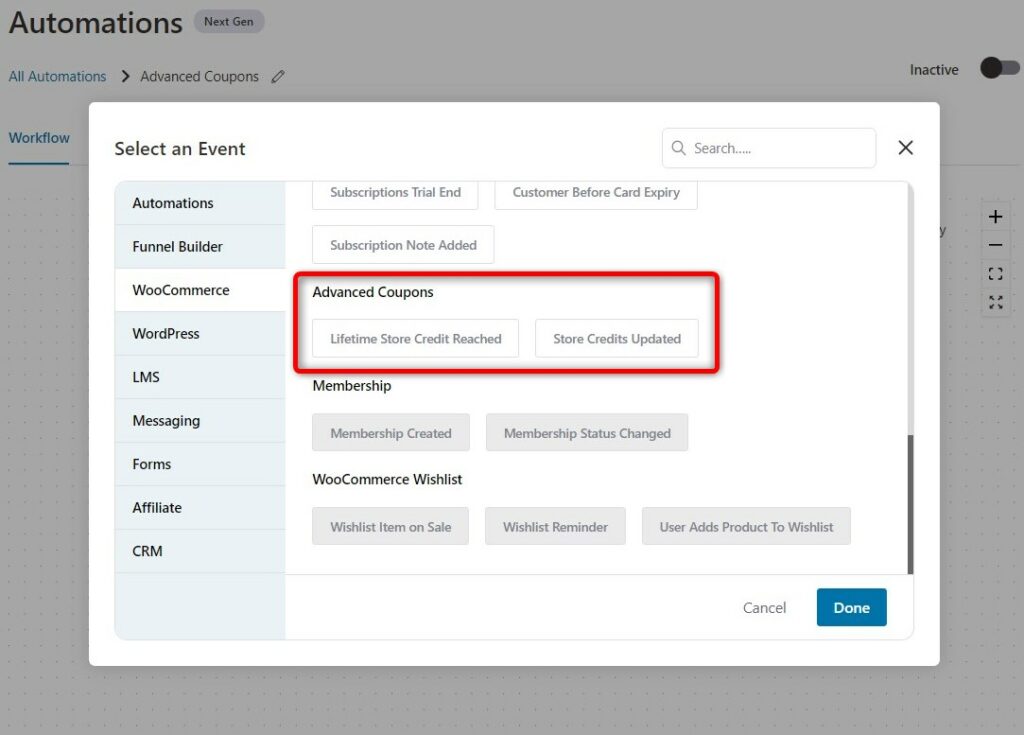Zoom out on canvas with minus icon
The width and height of the screenshot is (1024, 735).
pyautogui.click(x=995, y=245)
